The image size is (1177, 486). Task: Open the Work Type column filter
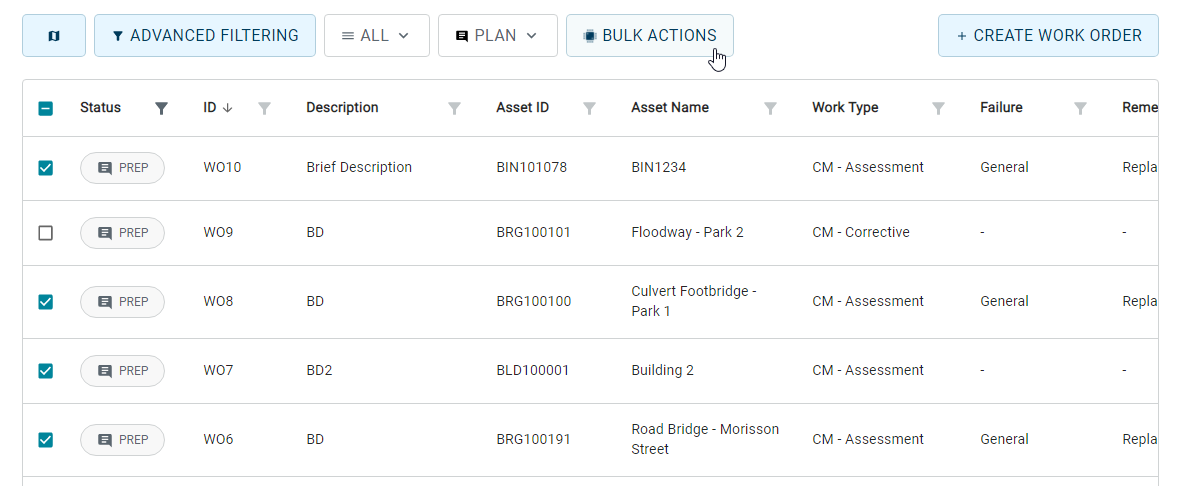938,108
